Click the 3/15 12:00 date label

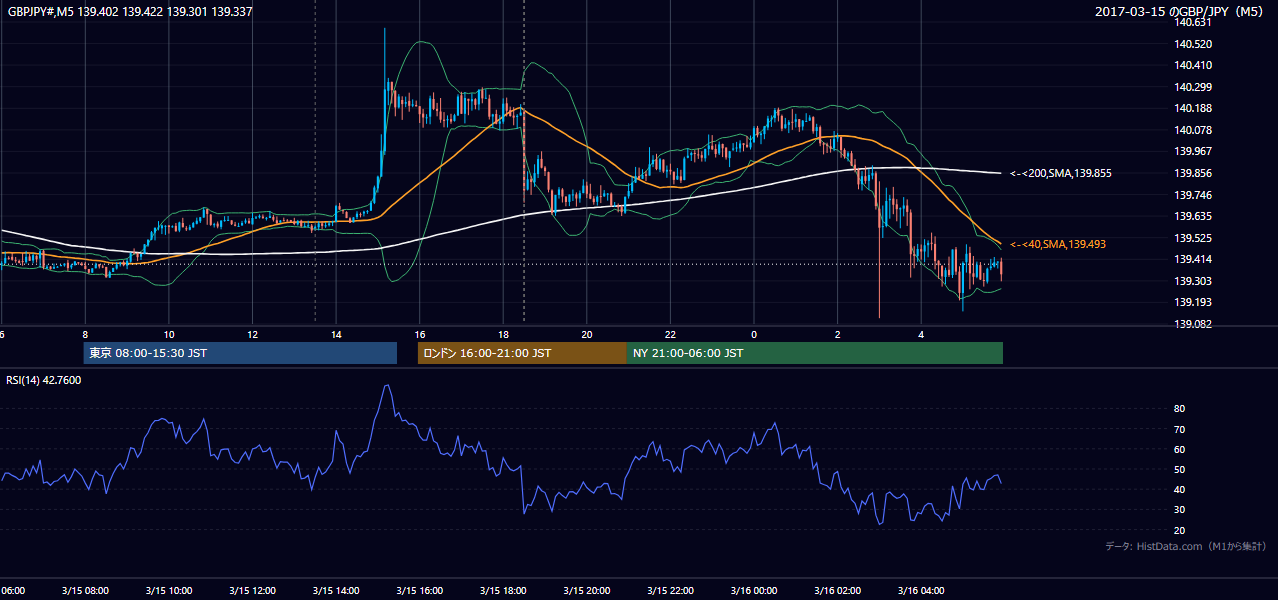[x=252, y=591]
